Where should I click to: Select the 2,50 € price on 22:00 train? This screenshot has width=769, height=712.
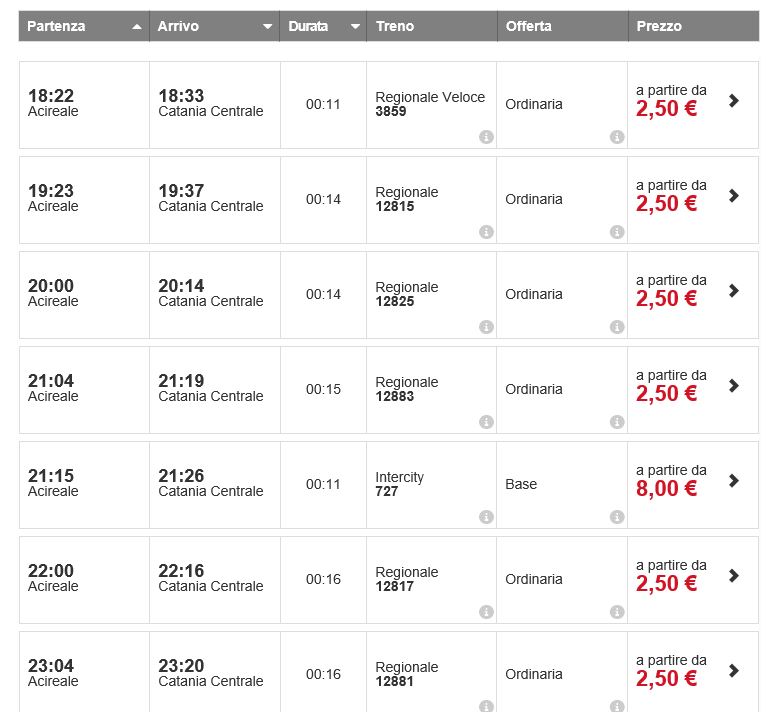point(666,584)
